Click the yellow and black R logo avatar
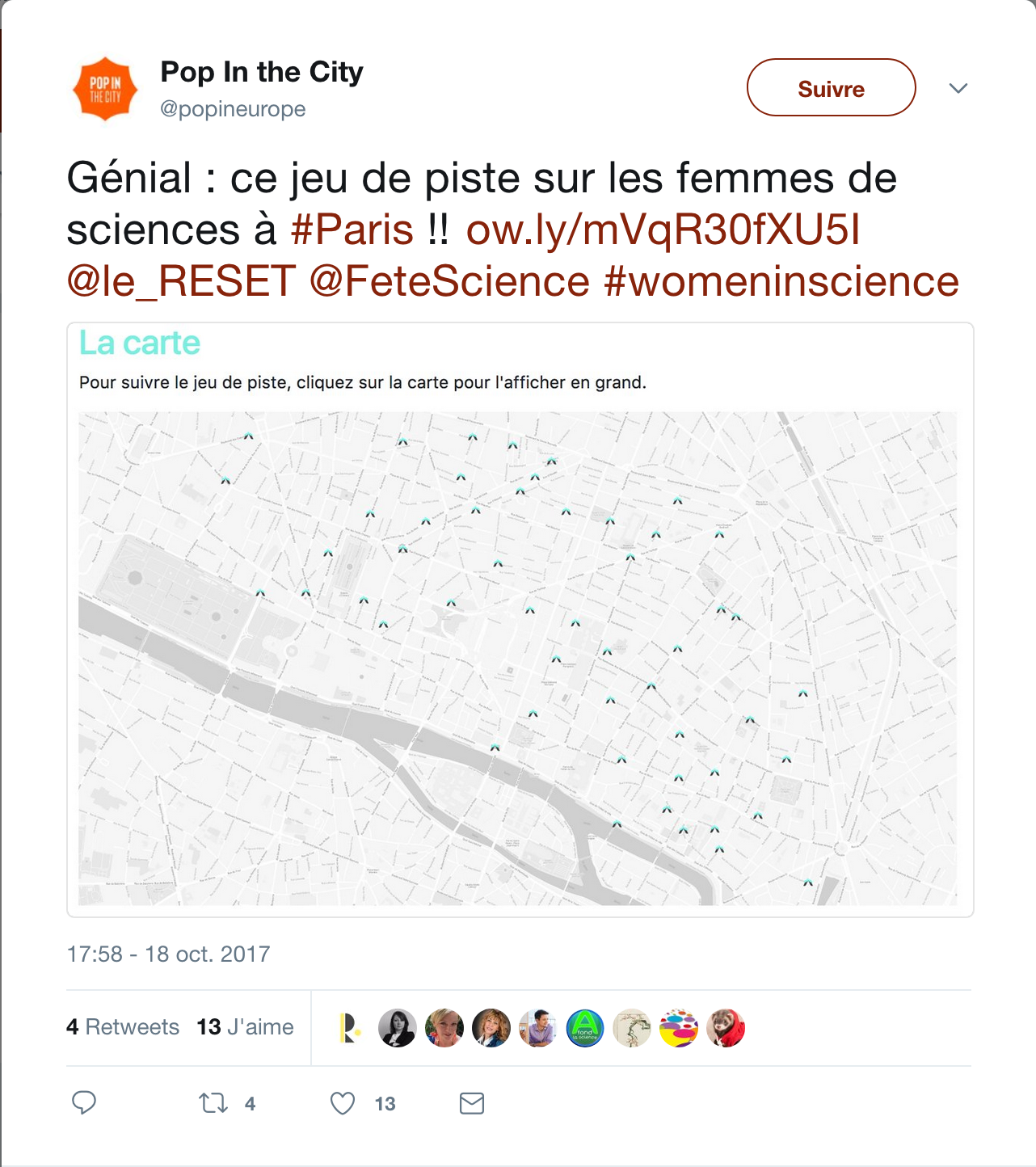Viewport: 1036px width, 1167px height. [x=350, y=1028]
